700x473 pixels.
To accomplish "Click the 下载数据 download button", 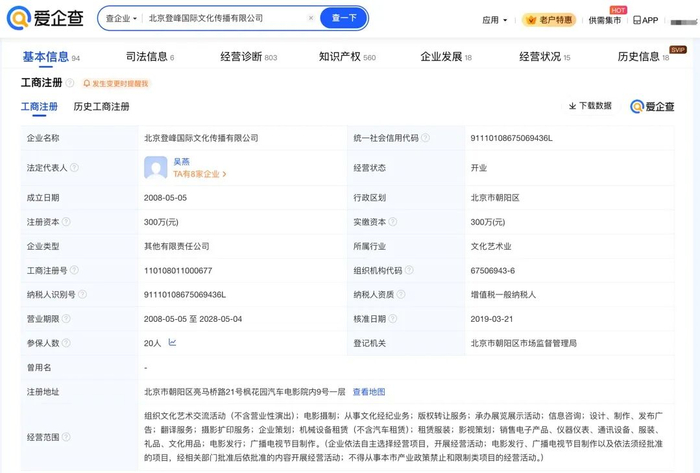I will click(x=590, y=106).
